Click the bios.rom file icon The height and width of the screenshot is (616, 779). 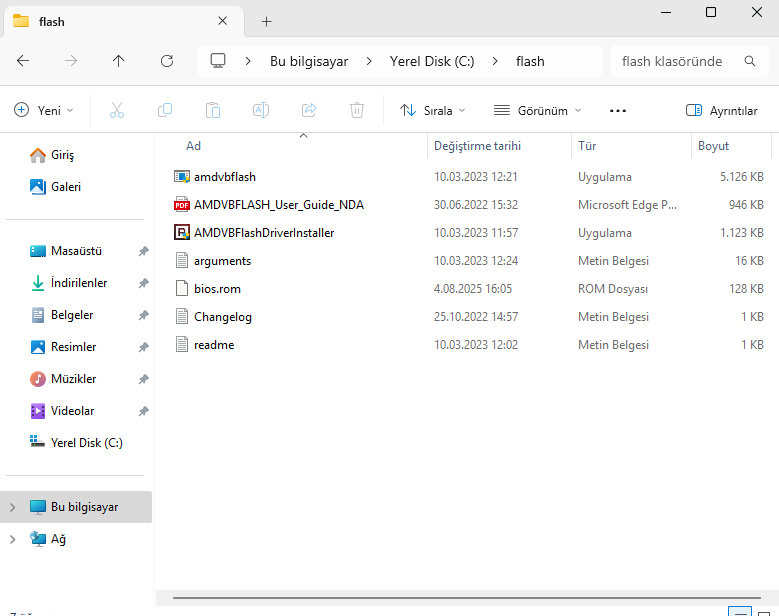pyautogui.click(x=182, y=289)
